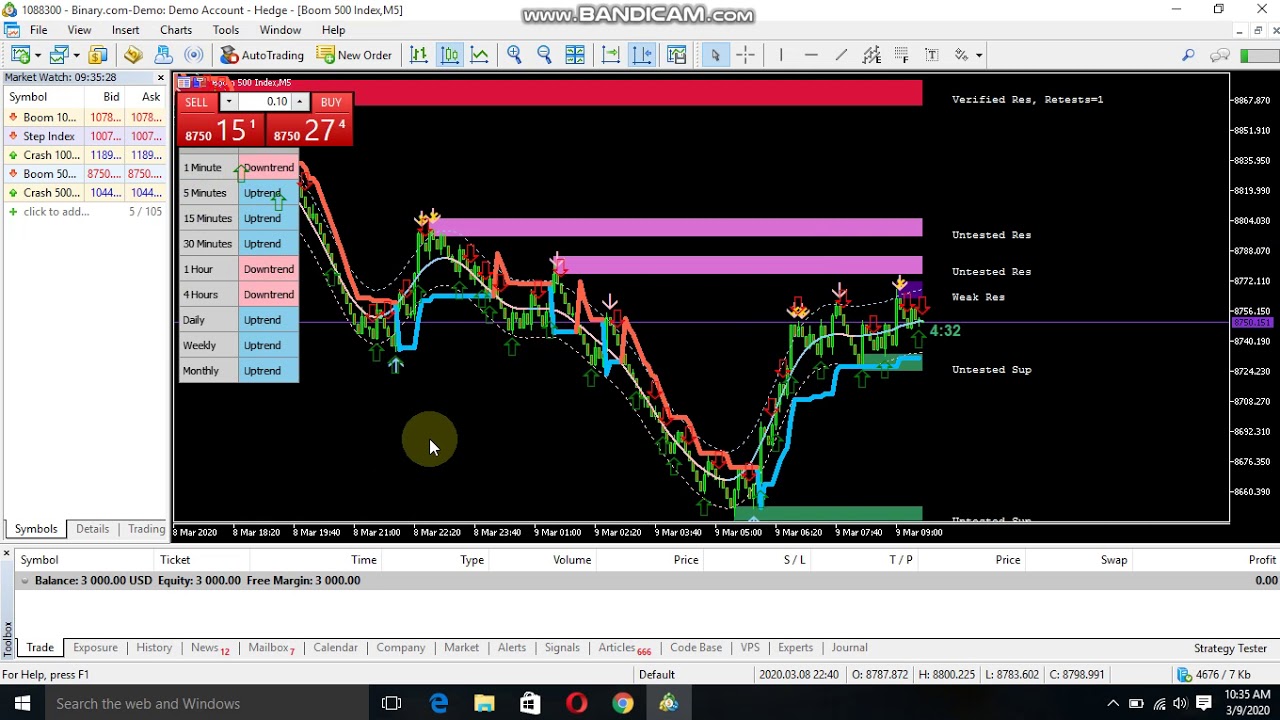1280x720 pixels.
Task: Collapse the Balance summary row arrow
Action: click(25, 580)
